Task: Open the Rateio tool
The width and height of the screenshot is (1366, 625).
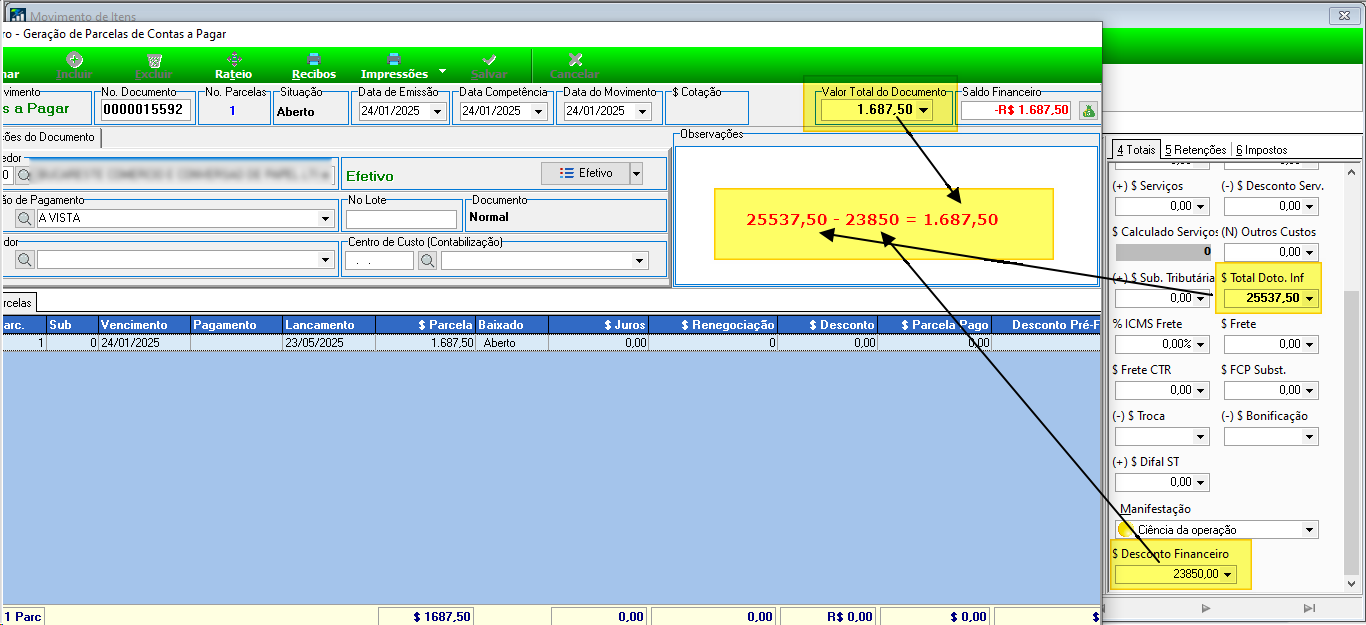Action: 234,60
